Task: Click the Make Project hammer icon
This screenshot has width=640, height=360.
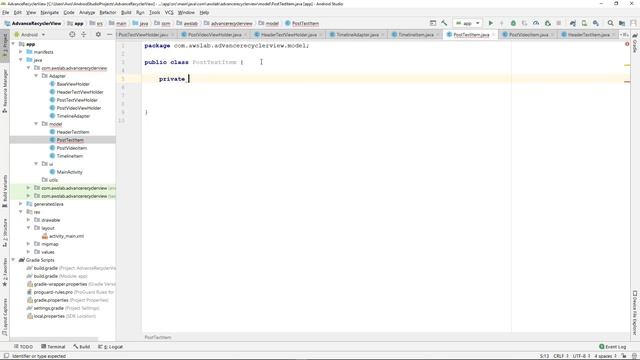Action: pyautogui.click(x=444, y=23)
